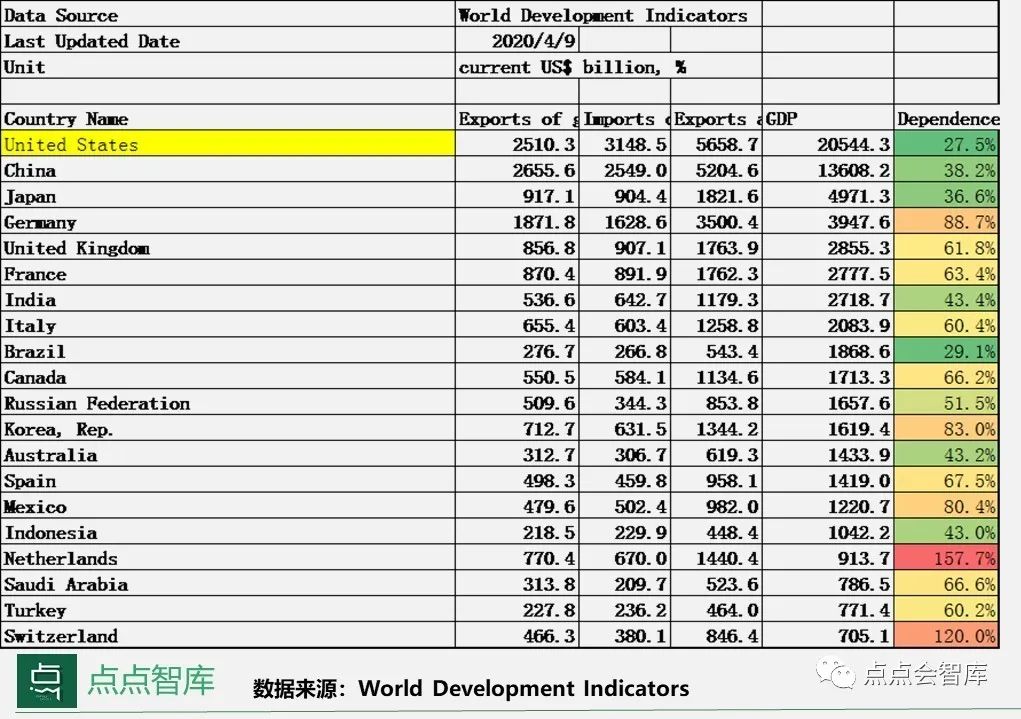Click the red 157.7% dependence cell
The height and width of the screenshot is (719, 1021).
[x=945, y=559]
